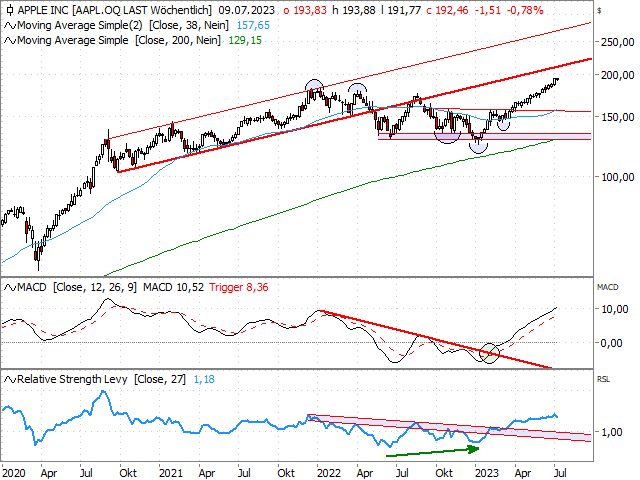Click the 10,00 MACD axis label

coord(615,309)
